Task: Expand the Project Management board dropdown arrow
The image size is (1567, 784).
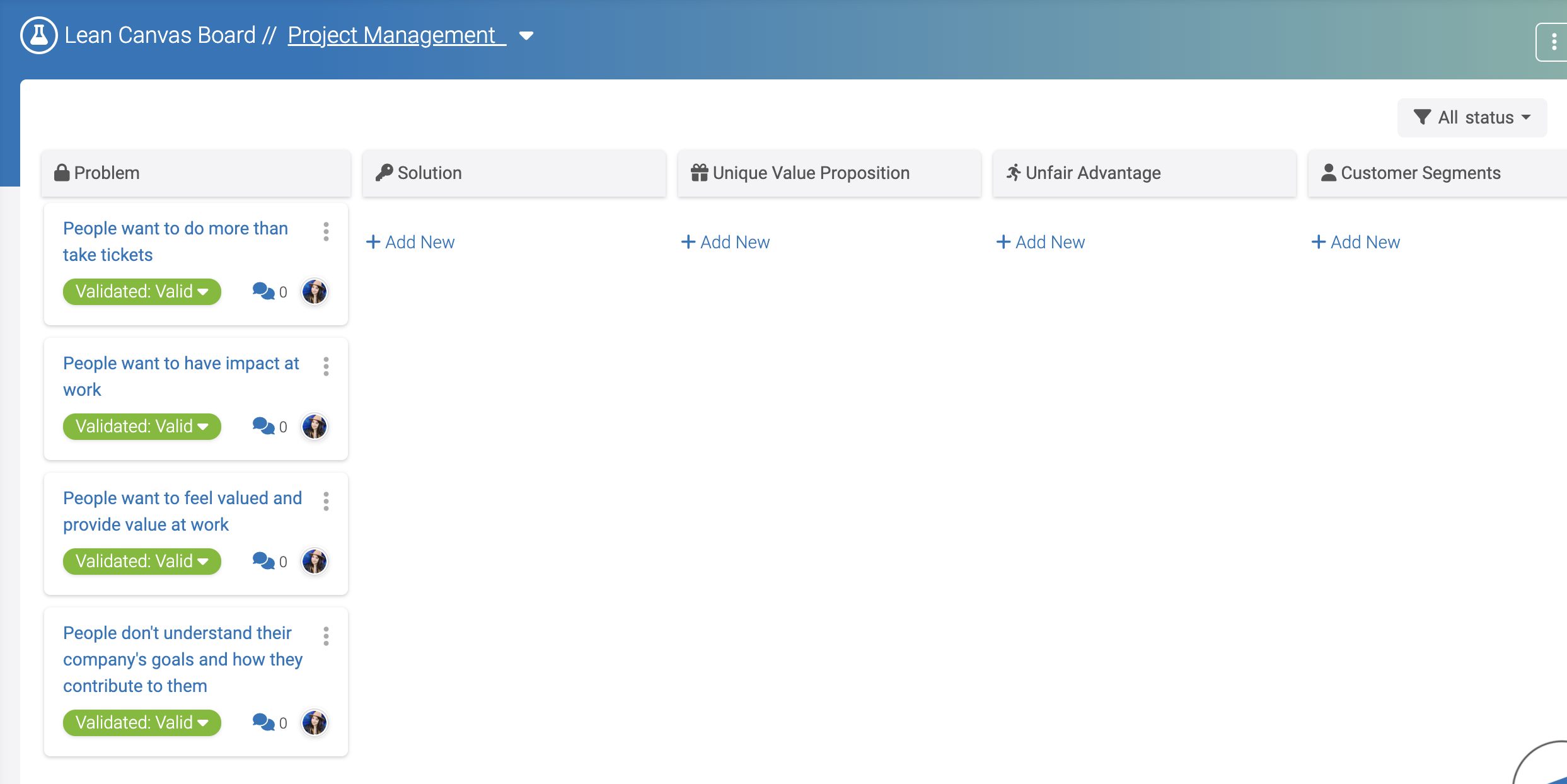Action: (526, 36)
